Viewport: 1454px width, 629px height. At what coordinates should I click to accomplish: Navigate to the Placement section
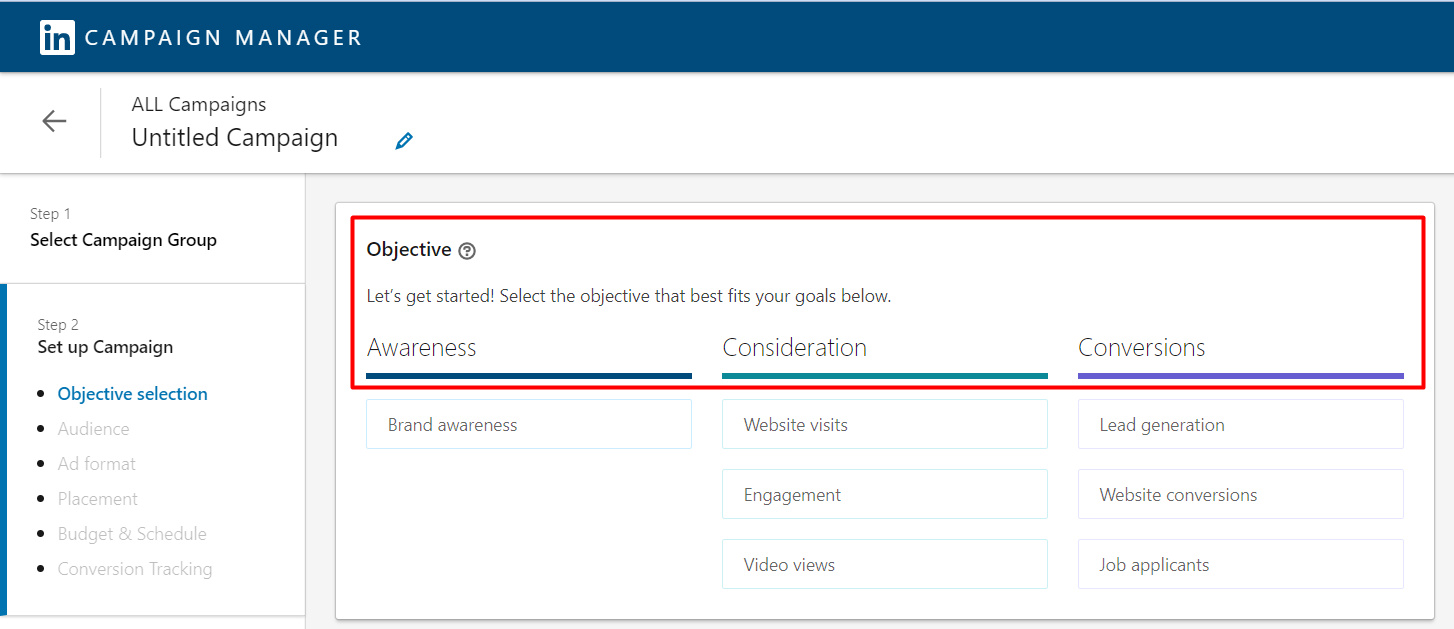pos(98,499)
